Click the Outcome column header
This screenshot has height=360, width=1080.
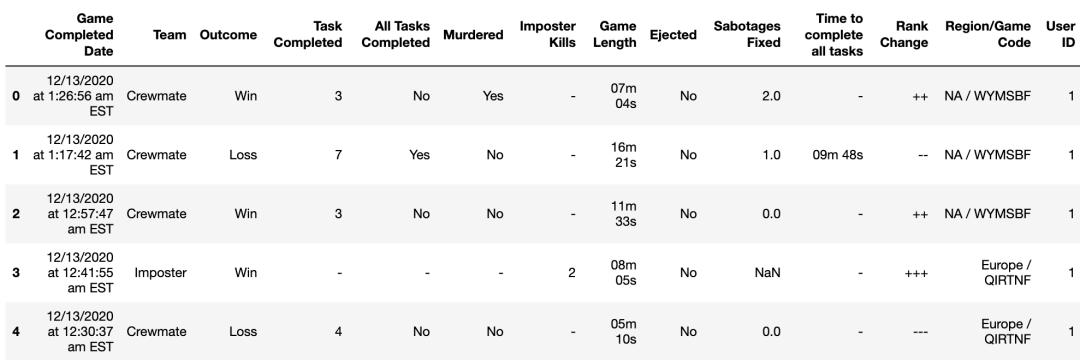[x=228, y=34]
